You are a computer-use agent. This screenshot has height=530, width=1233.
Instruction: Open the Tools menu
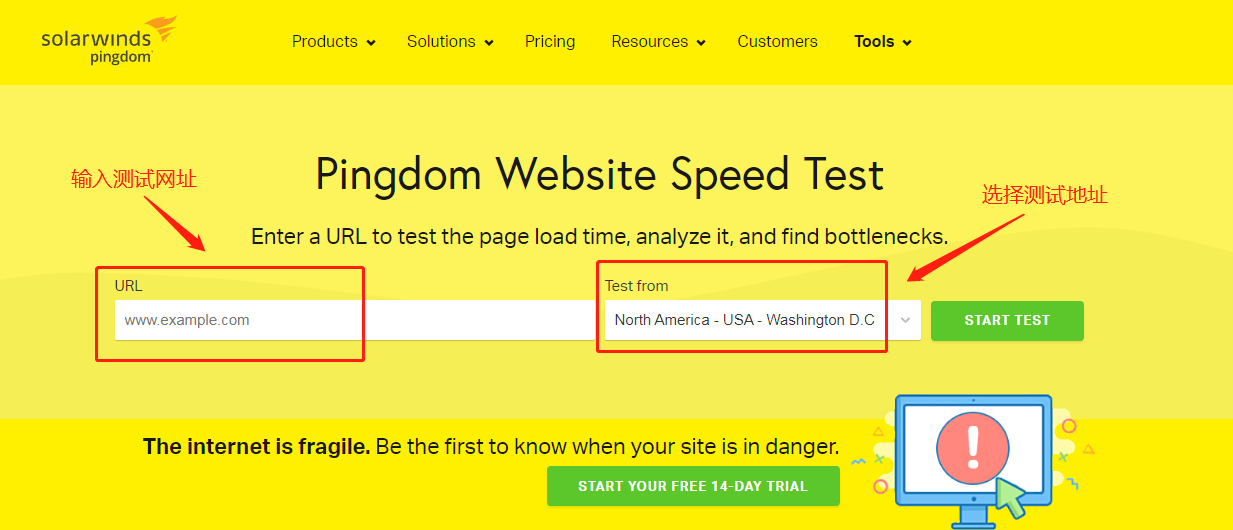874,42
